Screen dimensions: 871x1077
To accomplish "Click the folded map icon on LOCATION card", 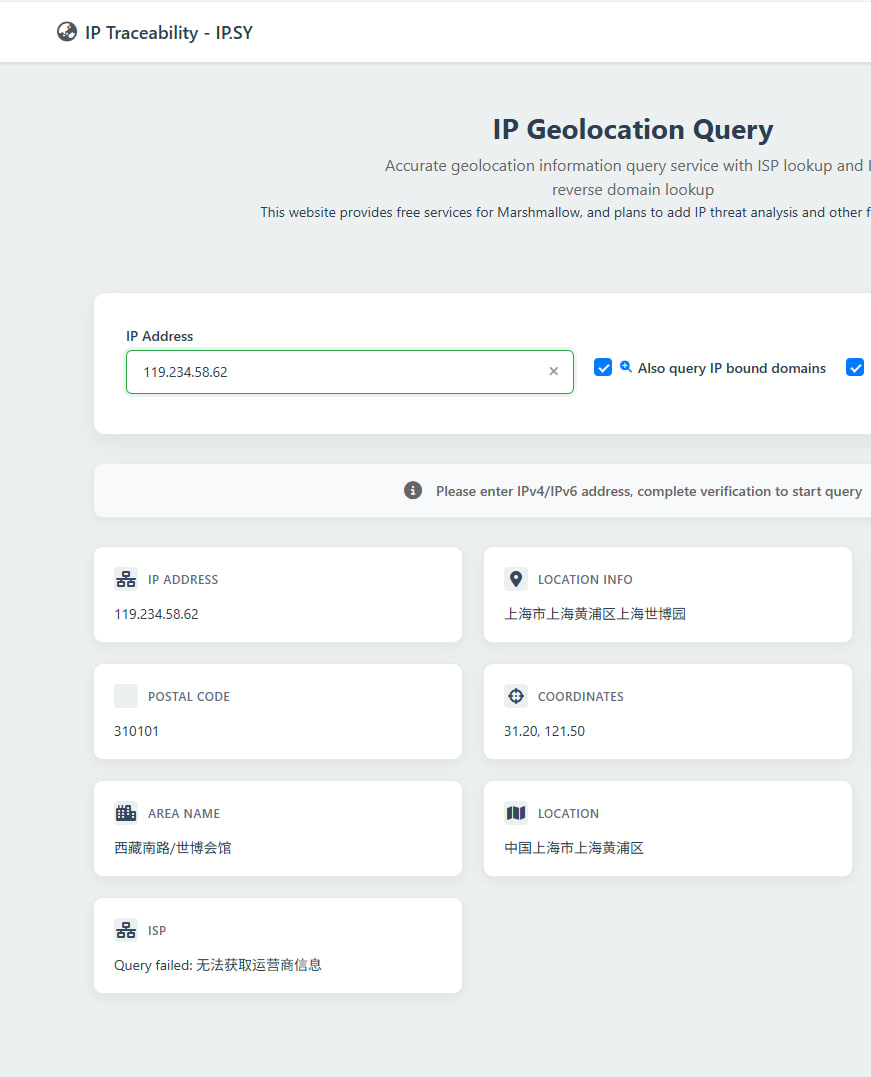I will click(x=516, y=813).
